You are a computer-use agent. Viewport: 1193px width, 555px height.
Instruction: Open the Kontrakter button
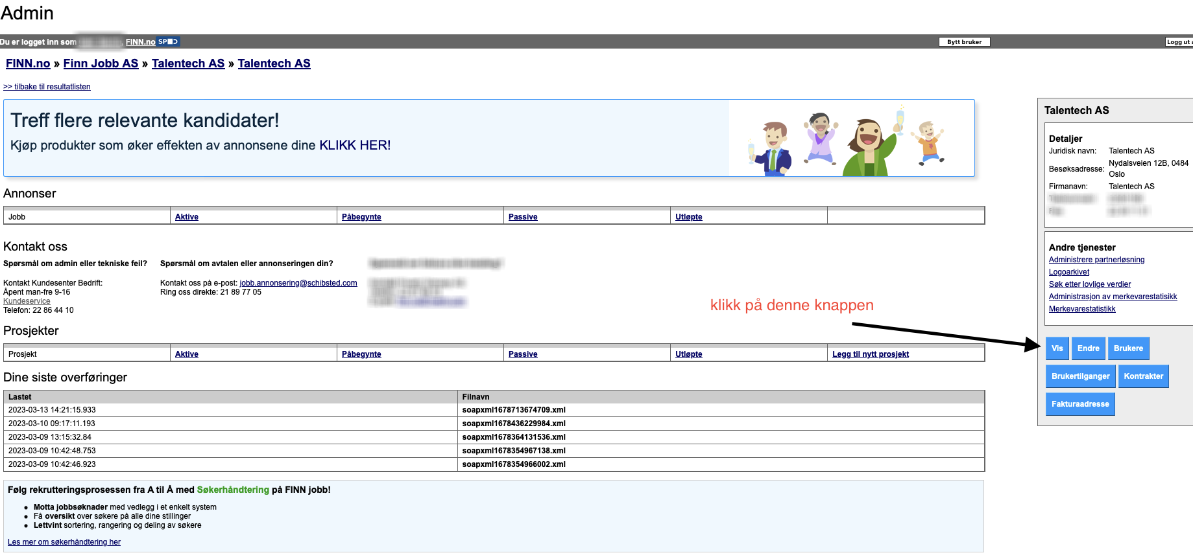[x=1144, y=376]
